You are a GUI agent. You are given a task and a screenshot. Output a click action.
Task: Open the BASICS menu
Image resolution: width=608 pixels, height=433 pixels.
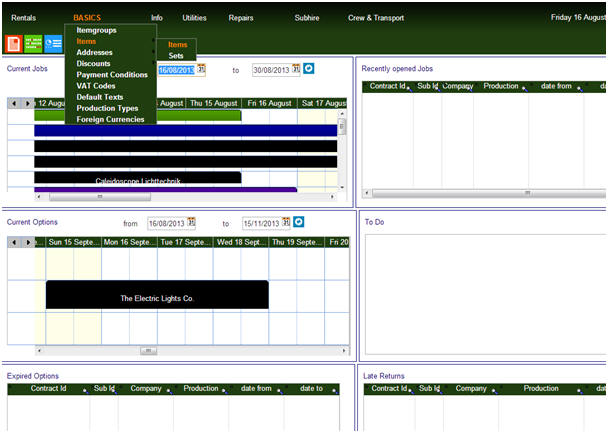click(x=87, y=18)
